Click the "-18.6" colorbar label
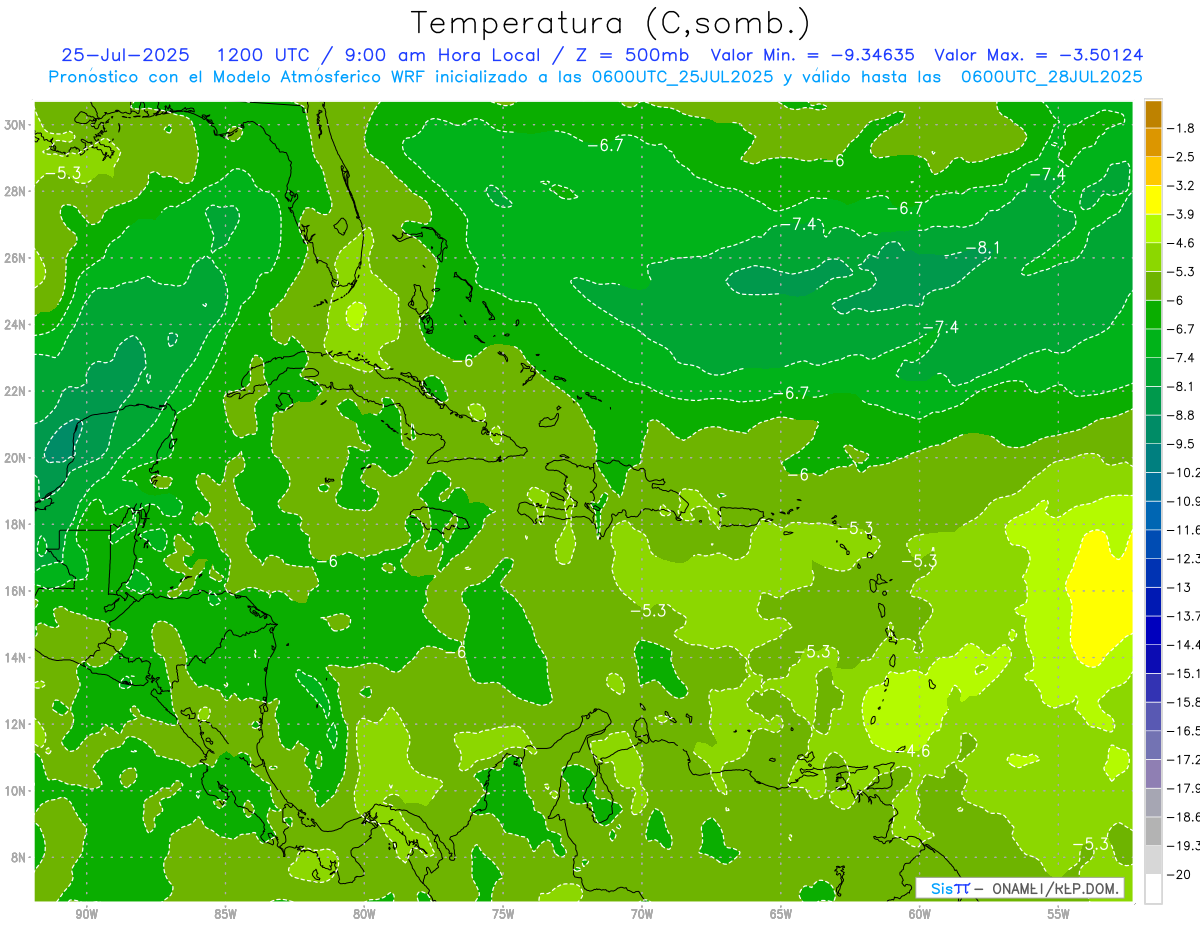The height and width of the screenshot is (927, 1200). point(1185,817)
